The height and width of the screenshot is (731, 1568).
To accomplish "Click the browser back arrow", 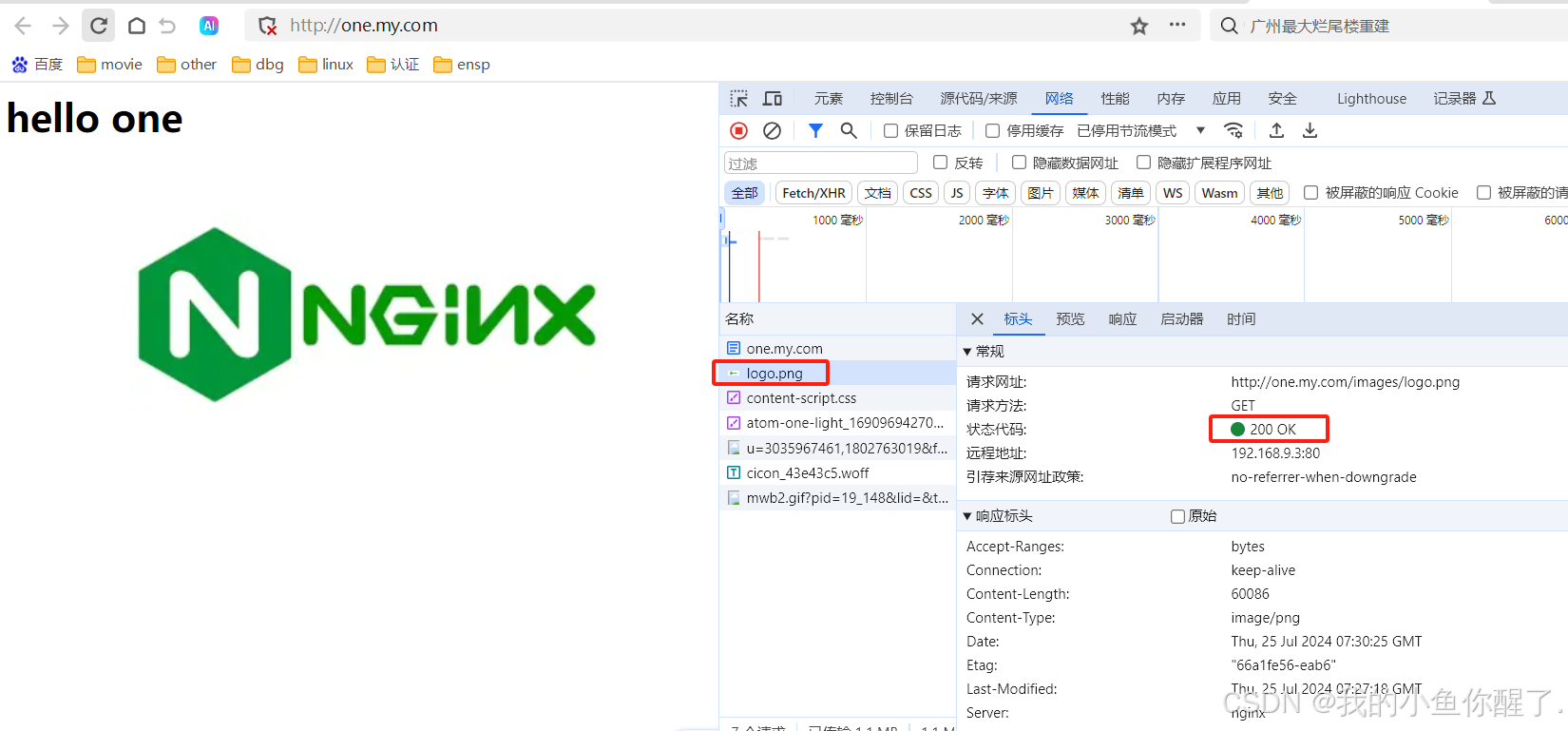I will (x=23, y=26).
